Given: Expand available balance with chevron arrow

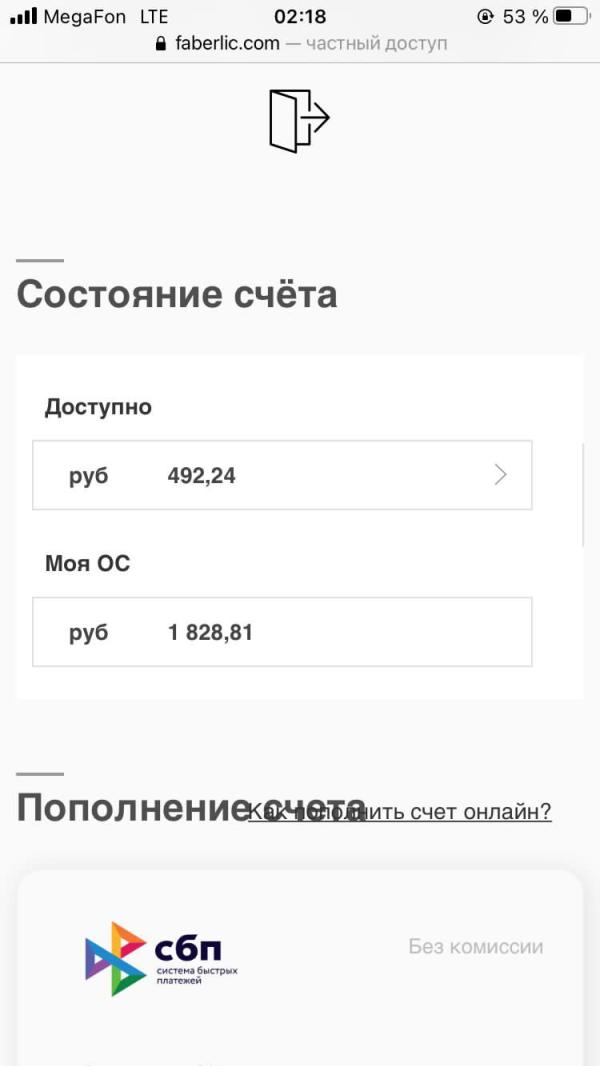Looking at the screenshot, I should coord(501,475).
